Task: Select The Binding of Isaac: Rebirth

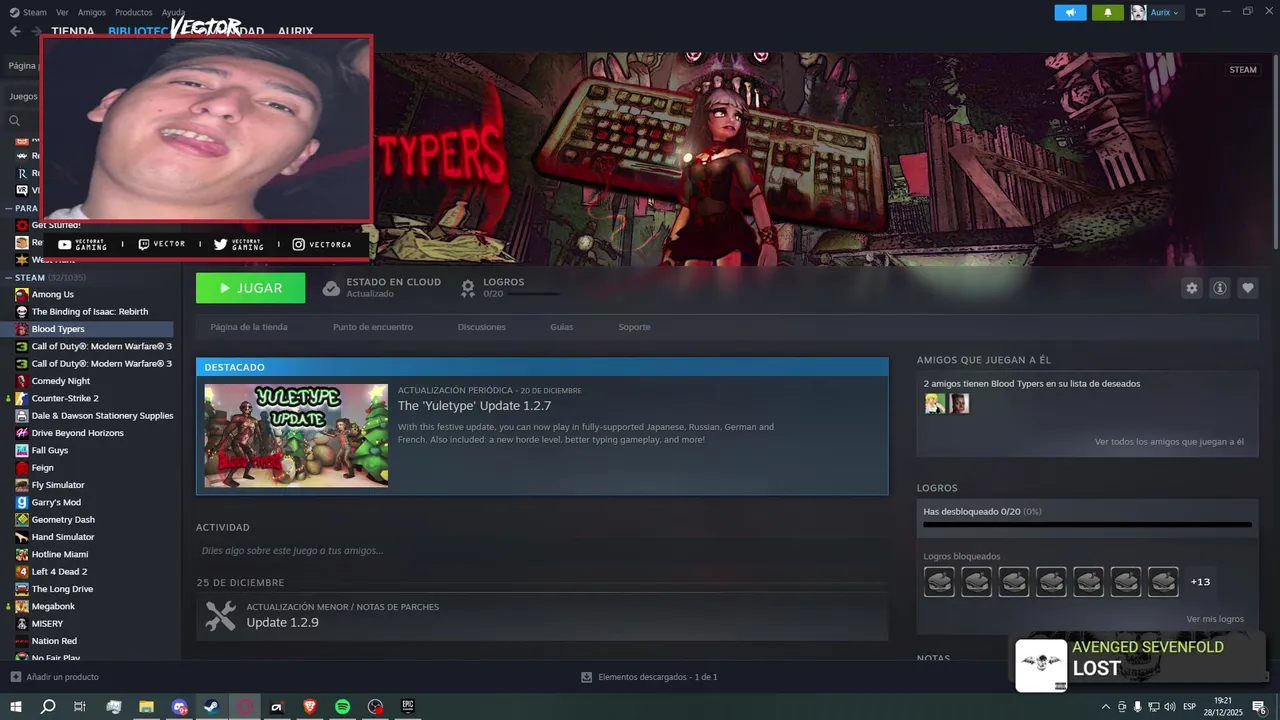Action: pyautogui.click(x=90, y=311)
